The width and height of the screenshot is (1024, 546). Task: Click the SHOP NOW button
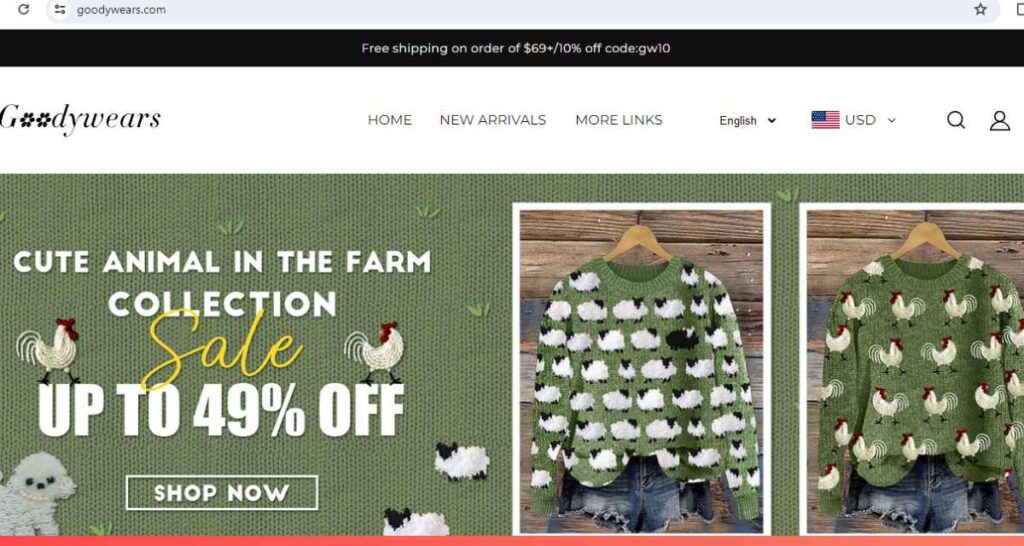pyautogui.click(x=222, y=492)
